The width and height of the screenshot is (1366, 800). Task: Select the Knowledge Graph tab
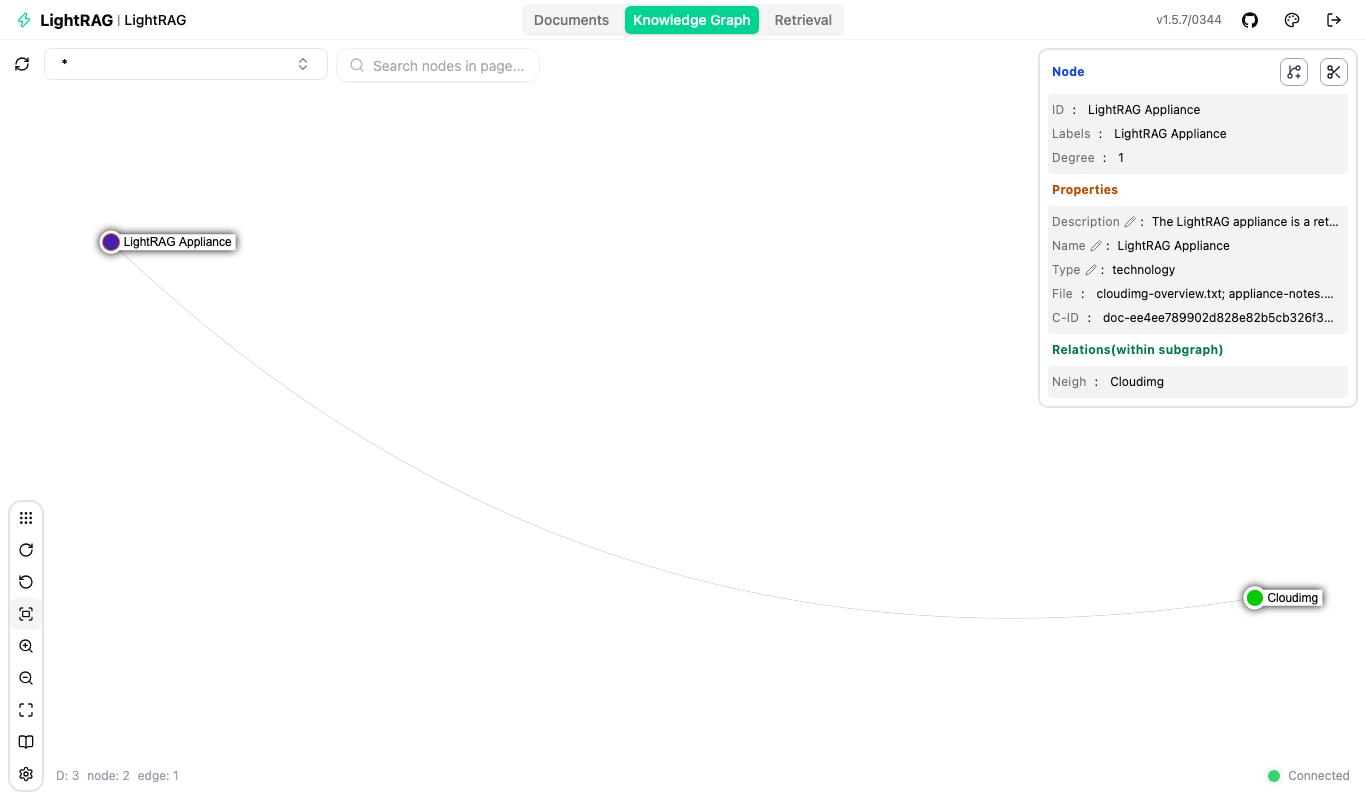coord(692,20)
